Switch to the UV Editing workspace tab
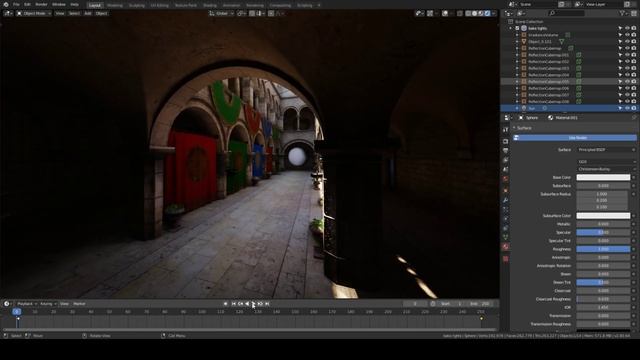 [x=160, y=5]
